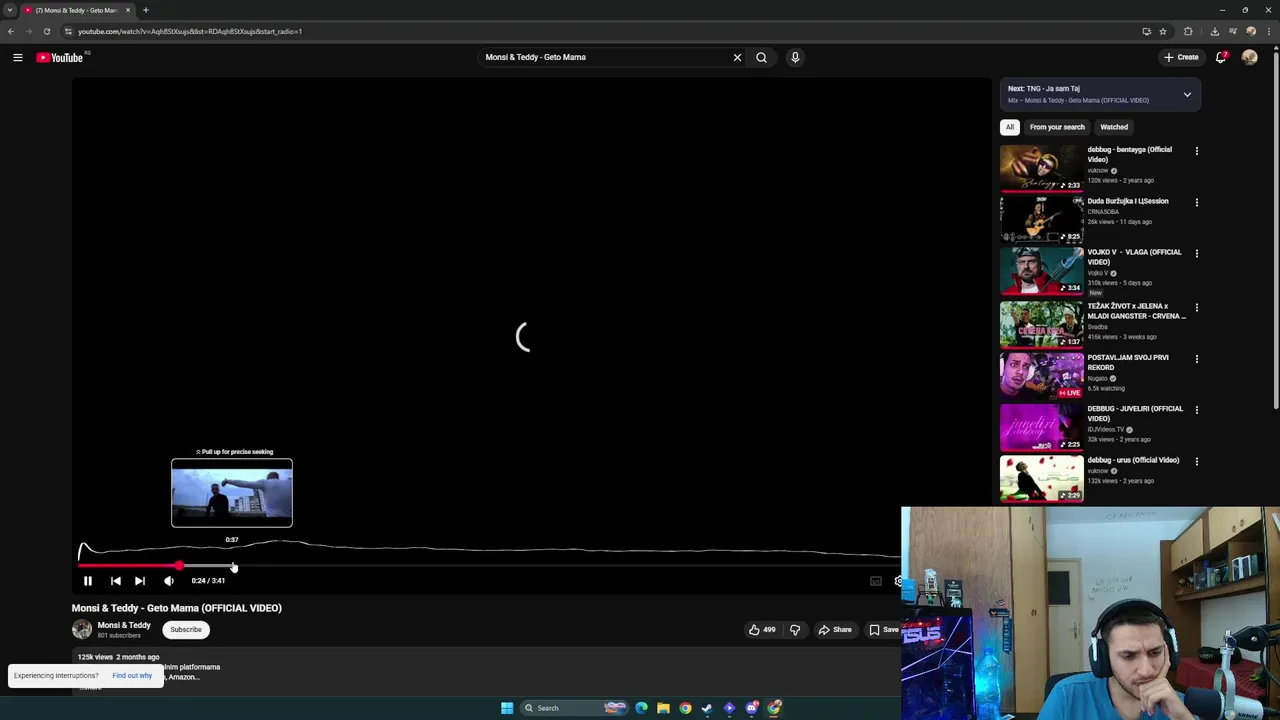
Task: Open the 'VOJKO V - VLAGA' video thumbnail
Action: (1041, 270)
